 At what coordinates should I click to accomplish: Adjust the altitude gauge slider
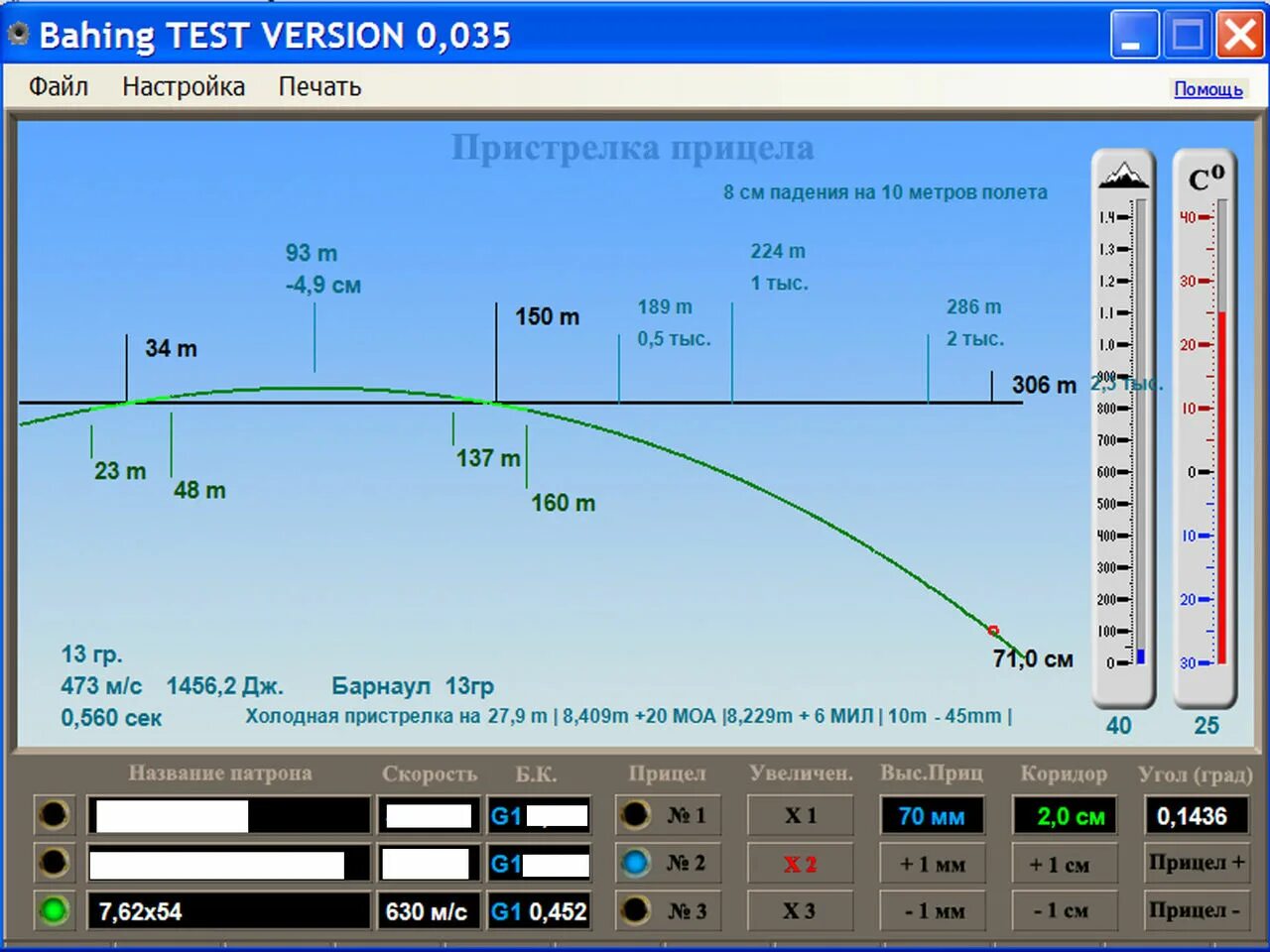[1141, 432]
